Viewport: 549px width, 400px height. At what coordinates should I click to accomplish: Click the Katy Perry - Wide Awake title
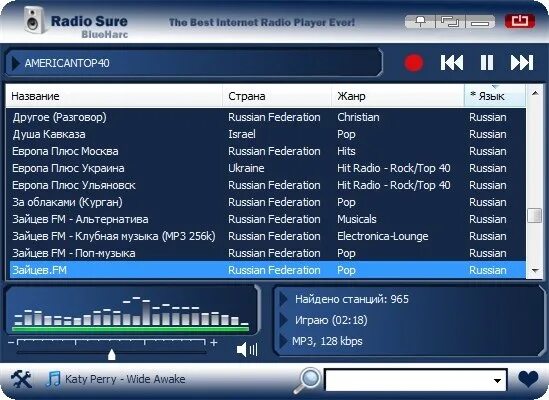125,379
